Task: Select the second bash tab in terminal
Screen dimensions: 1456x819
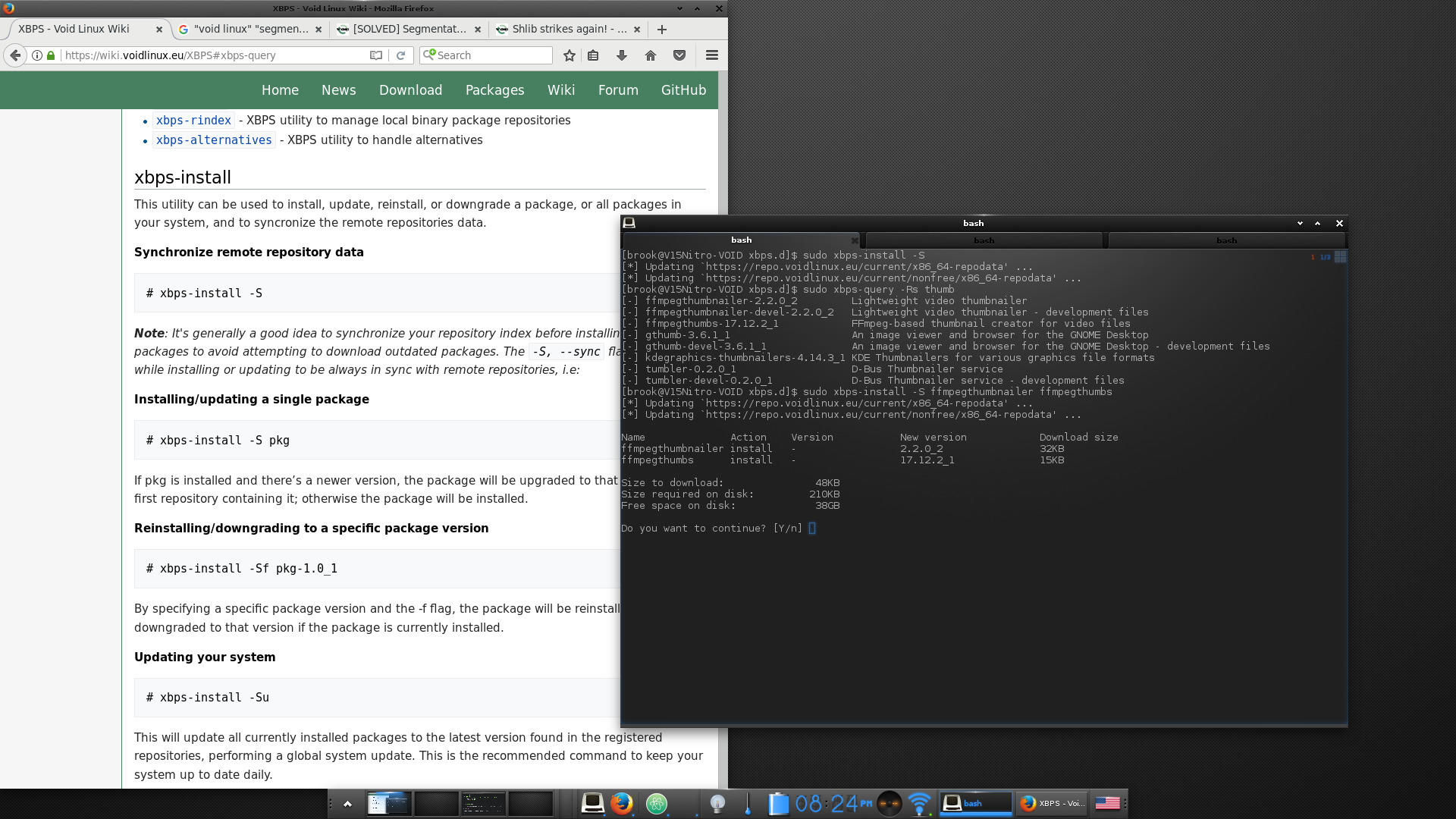Action: 984,240
